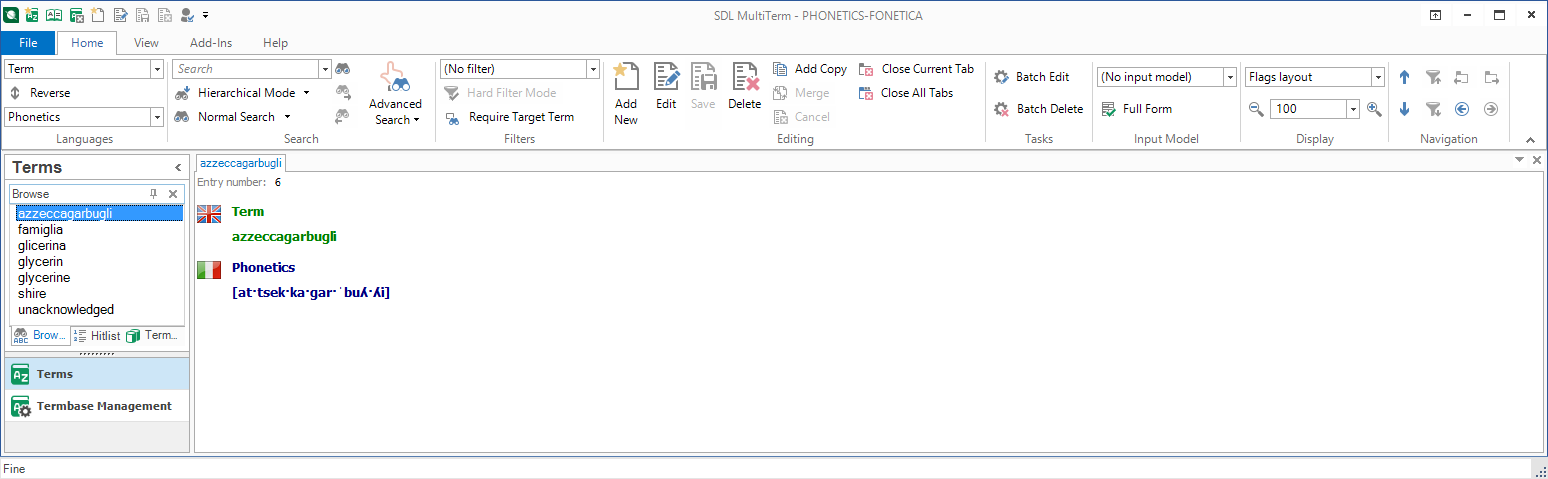
Task: Go to previous entry with up arrow
Action: click(x=1404, y=77)
